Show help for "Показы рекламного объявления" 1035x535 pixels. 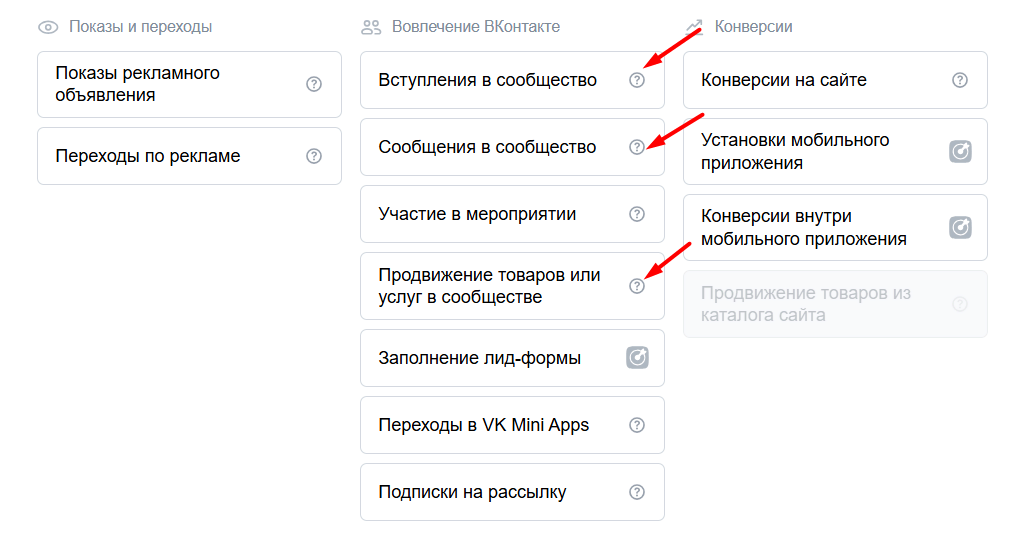(x=314, y=84)
